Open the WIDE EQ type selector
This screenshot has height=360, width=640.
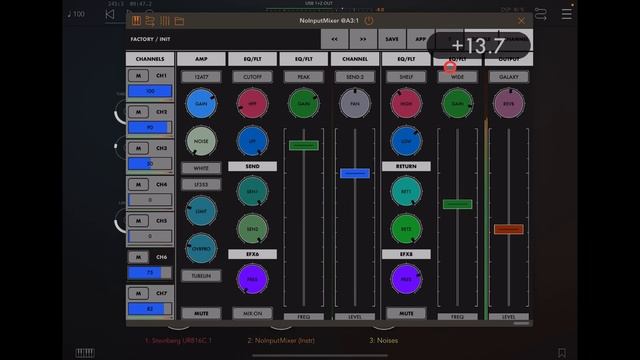click(x=458, y=77)
